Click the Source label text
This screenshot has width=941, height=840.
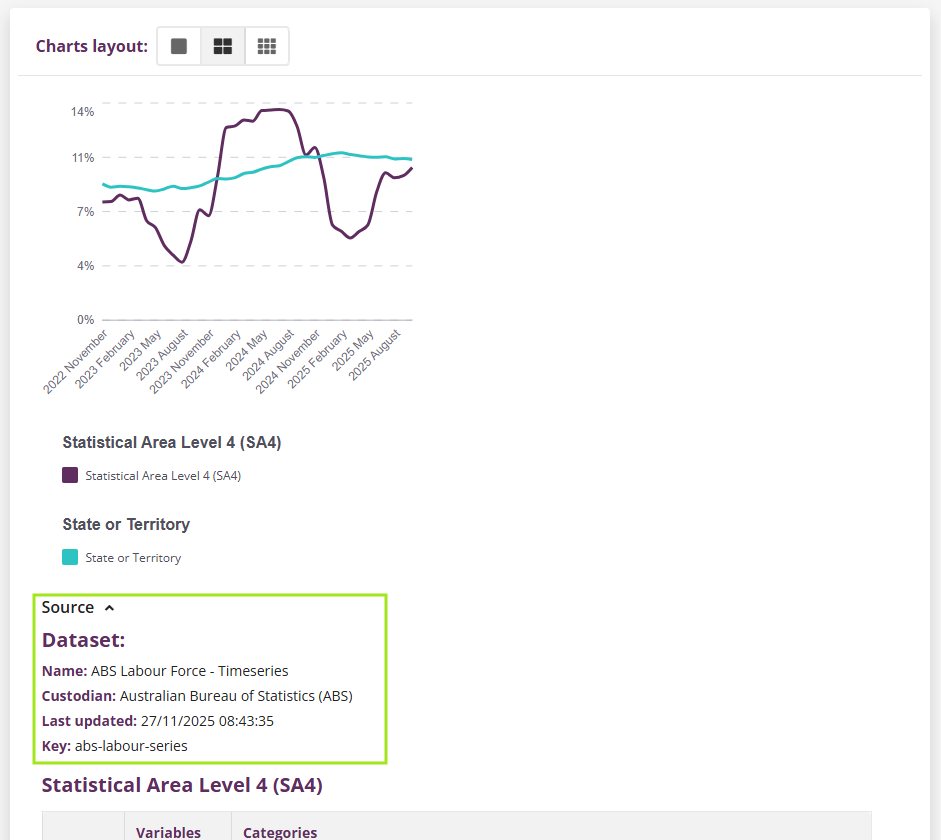coord(68,608)
